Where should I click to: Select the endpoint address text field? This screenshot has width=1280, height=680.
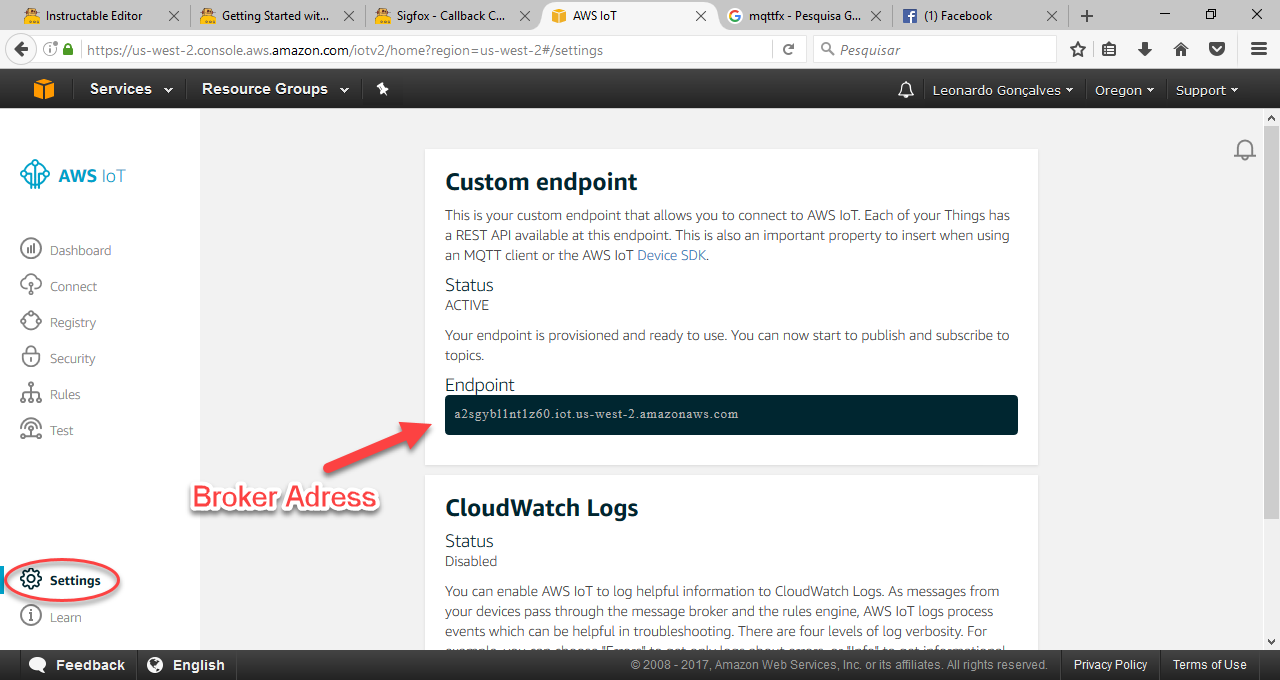pyautogui.click(x=731, y=414)
